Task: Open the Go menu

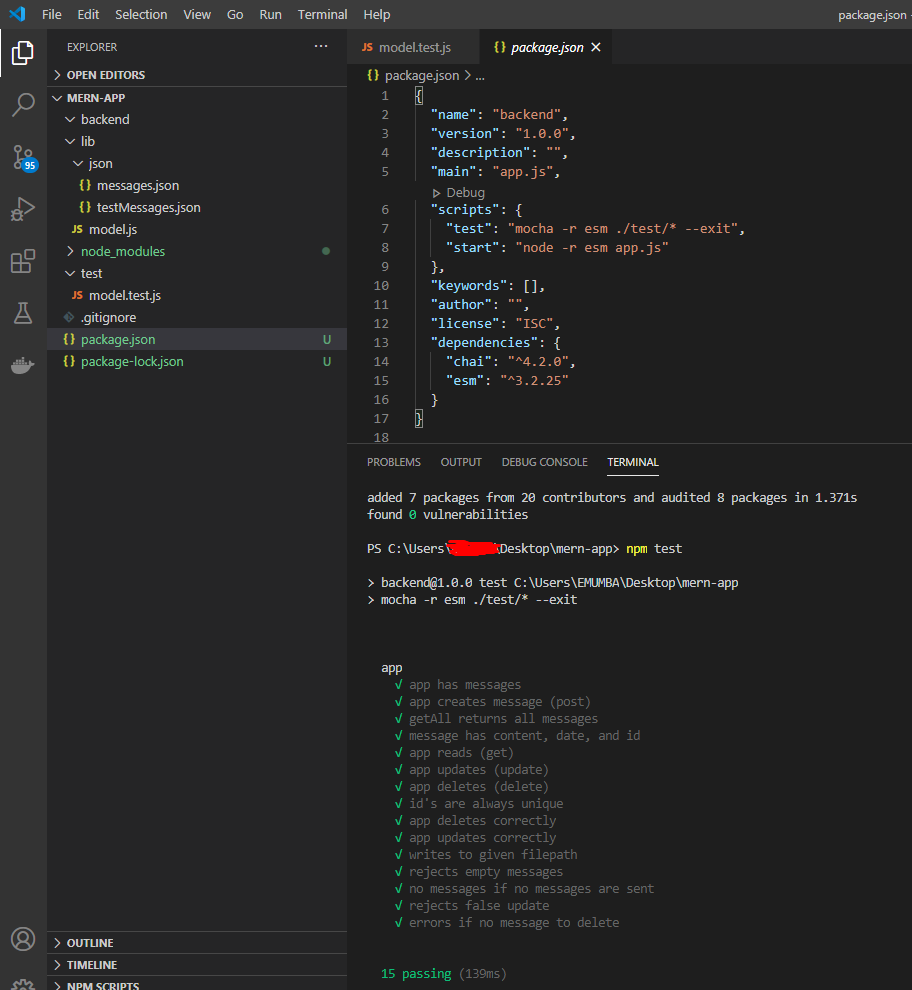Action: pyautogui.click(x=235, y=14)
